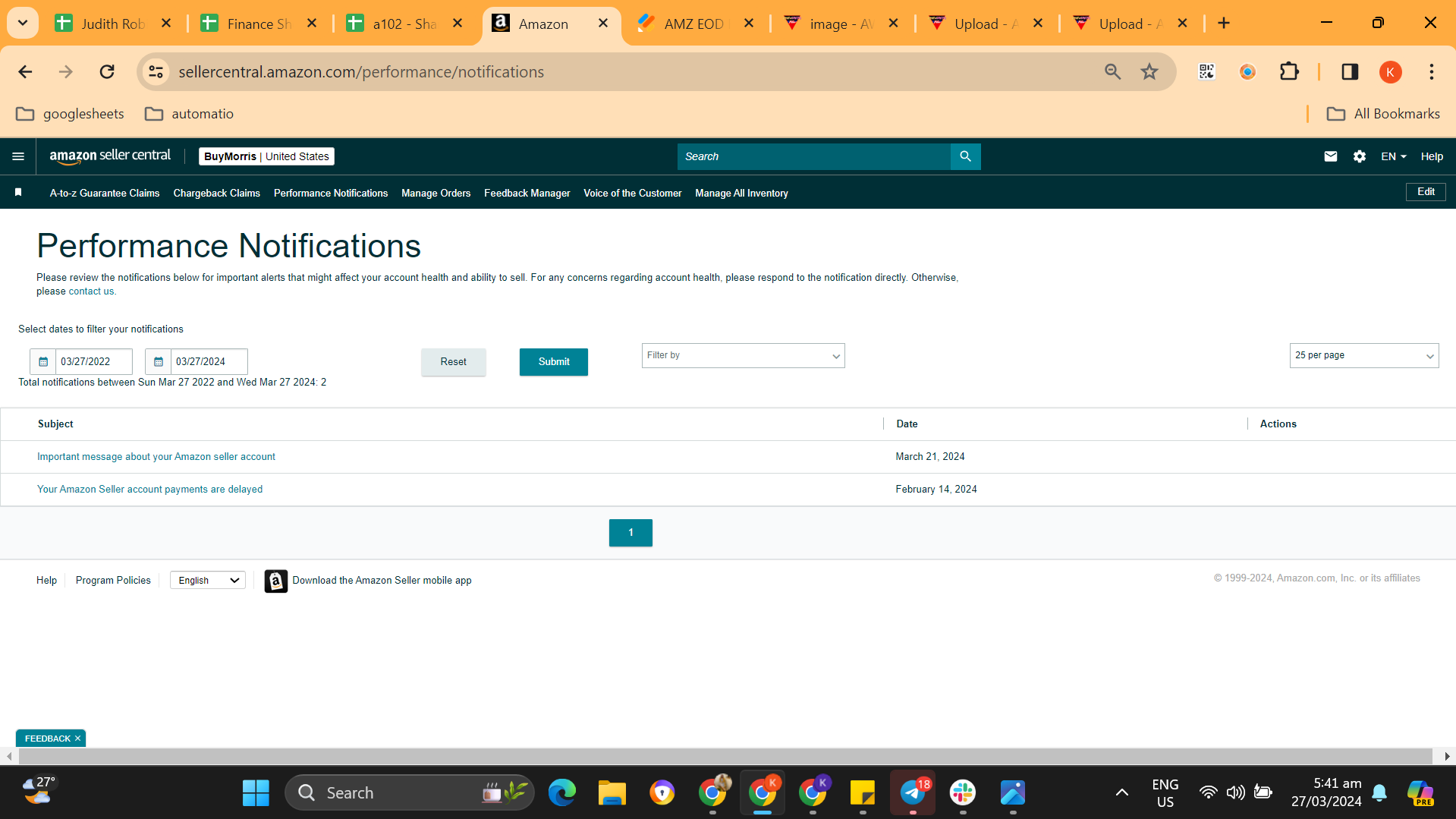The height and width of the screenshot is (819, 1456).
Task: Open the Seller Central hamburger menu
Action: click(x=18, y=156)
